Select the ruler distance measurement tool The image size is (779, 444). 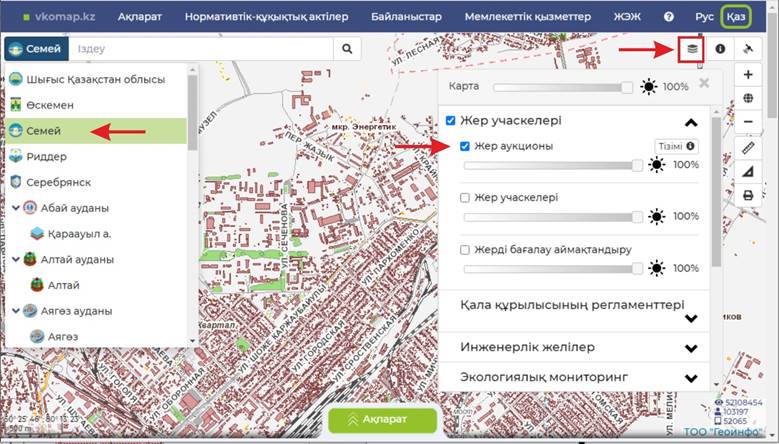tap(748, 148)
